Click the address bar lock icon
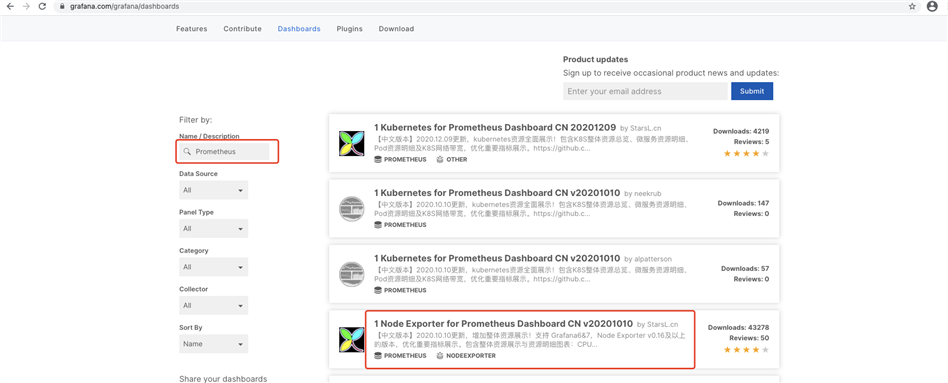 click(61, 7)
